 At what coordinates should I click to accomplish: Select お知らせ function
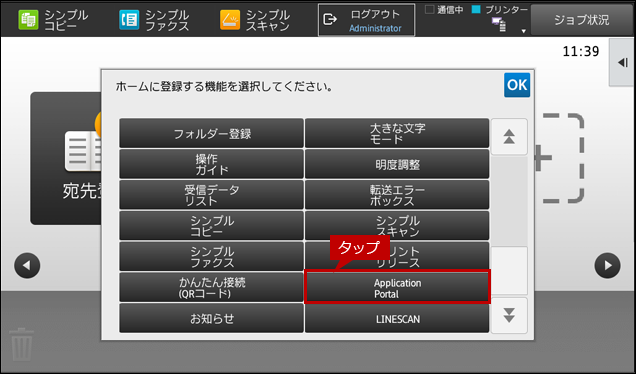[211, 318]
